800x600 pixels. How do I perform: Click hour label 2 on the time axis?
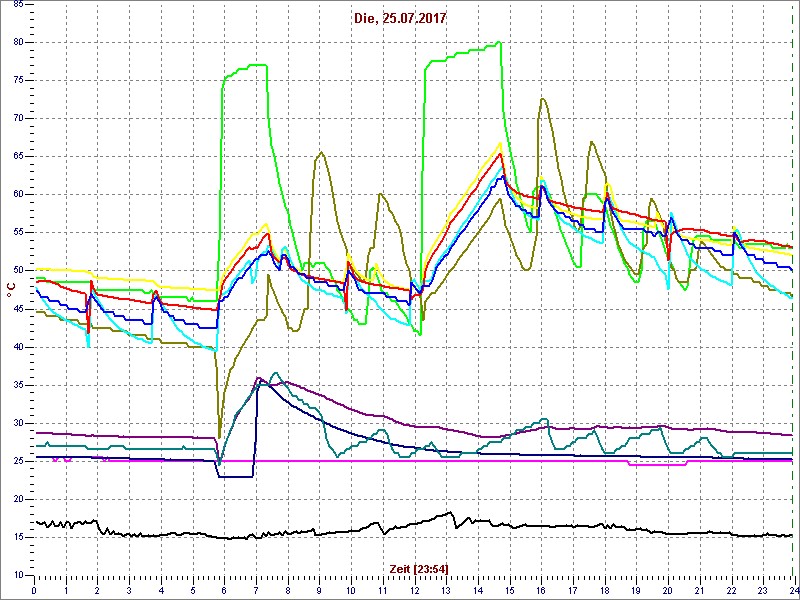pyautogui.click(x=97, y=590)
